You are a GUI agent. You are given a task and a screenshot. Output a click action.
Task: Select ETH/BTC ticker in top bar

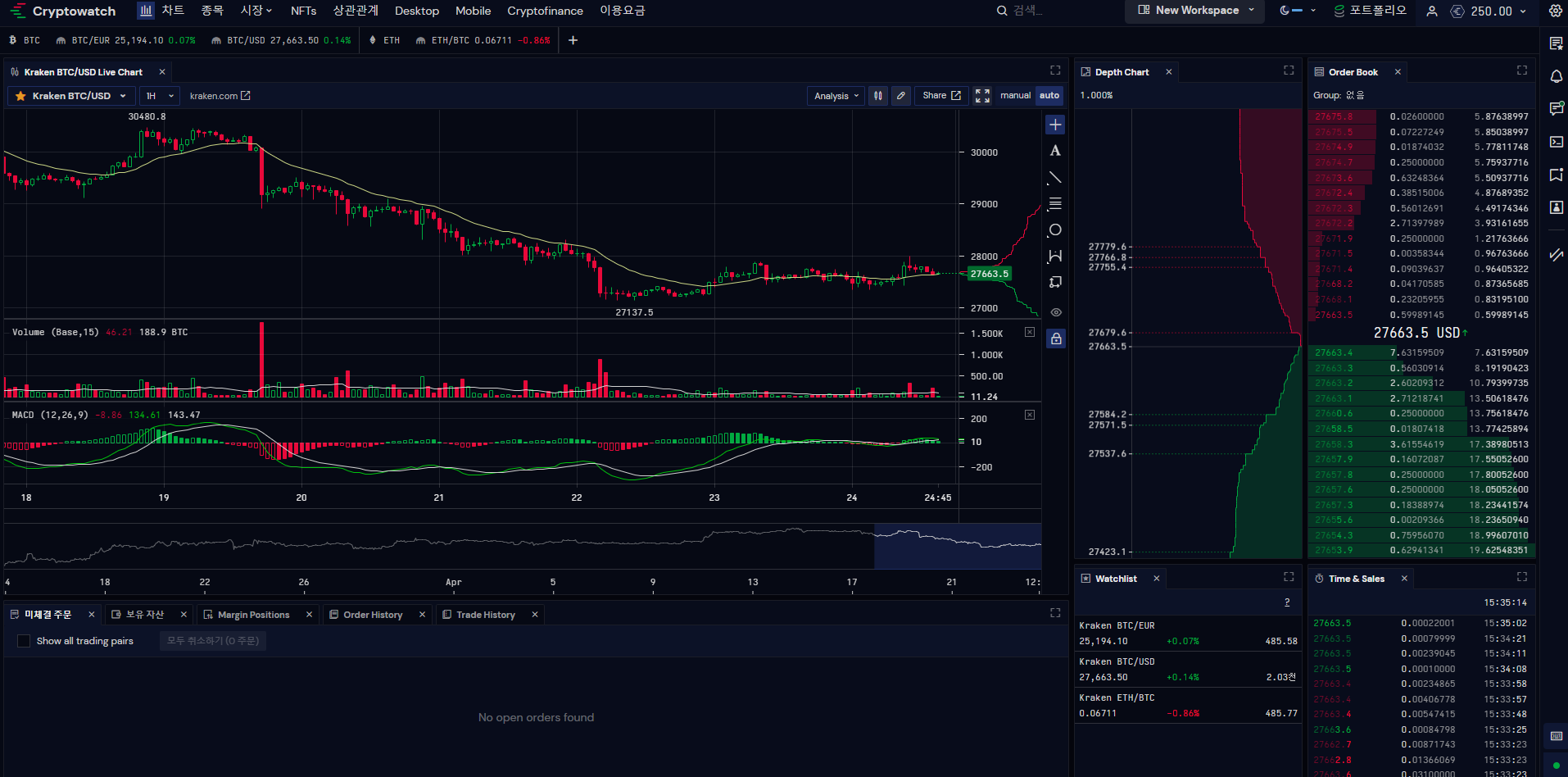pos(483,40)
